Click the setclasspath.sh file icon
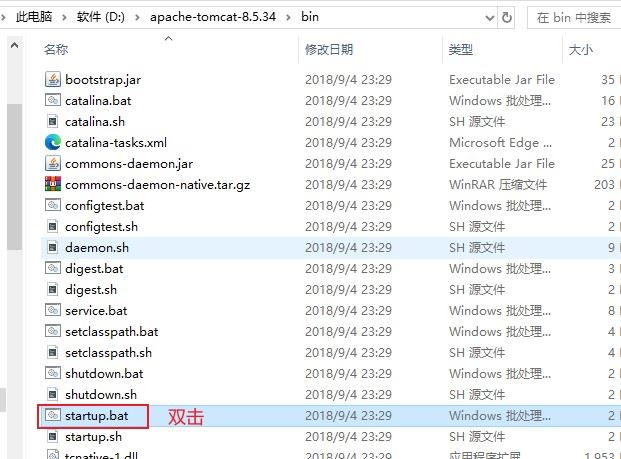This screenshot has height=459, width=621. click(53, 352)
